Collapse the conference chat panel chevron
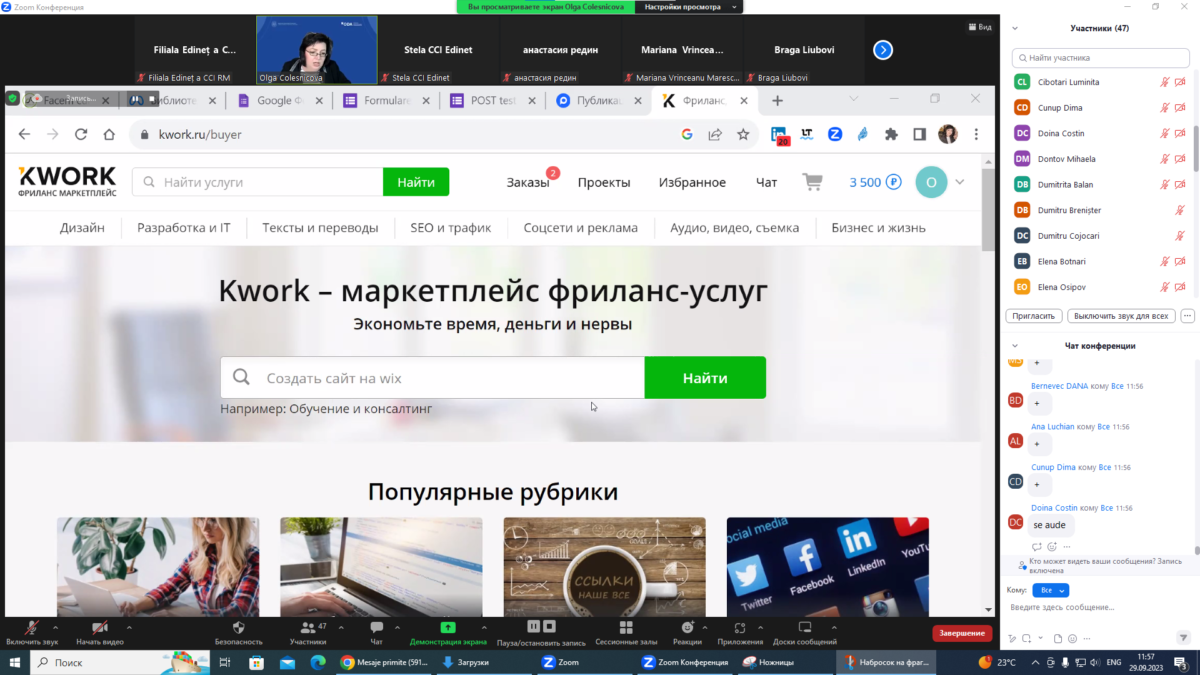 [1015, 346]
